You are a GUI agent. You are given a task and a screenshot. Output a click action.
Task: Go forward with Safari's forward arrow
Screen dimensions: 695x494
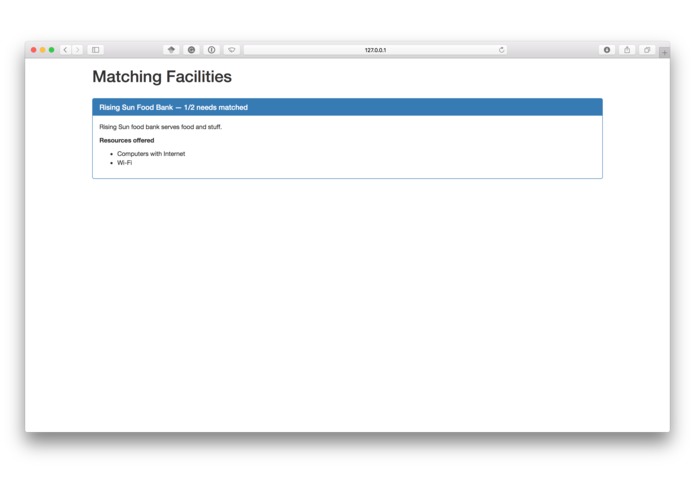coord(77,50)
